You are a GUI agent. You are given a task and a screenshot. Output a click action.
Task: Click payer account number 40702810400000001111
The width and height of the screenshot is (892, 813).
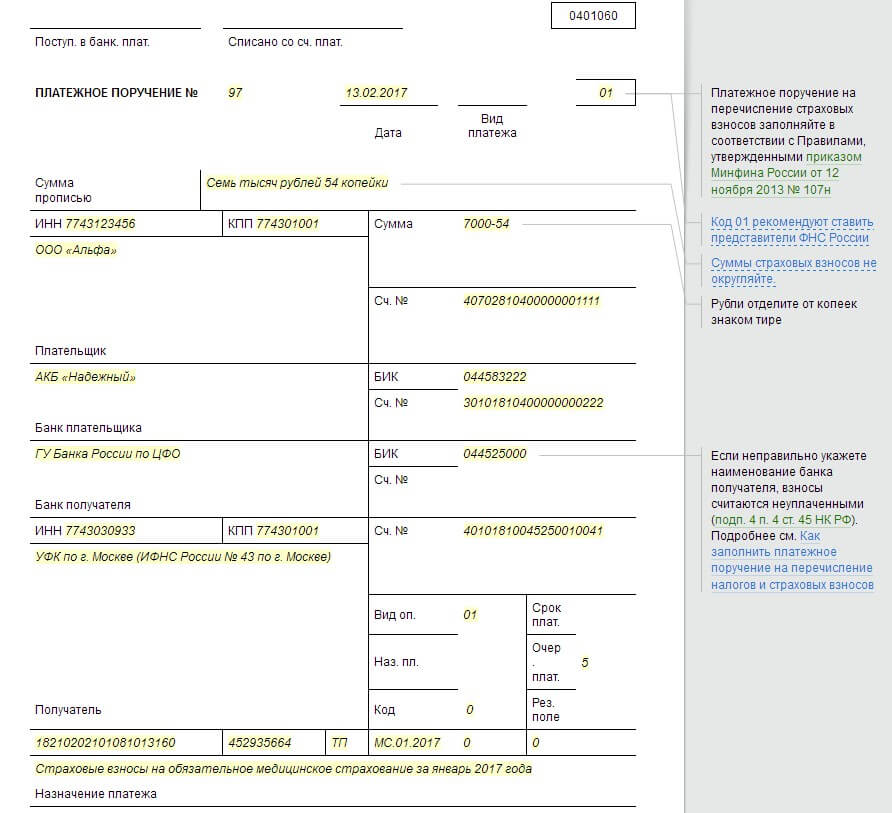pos(531,300)
